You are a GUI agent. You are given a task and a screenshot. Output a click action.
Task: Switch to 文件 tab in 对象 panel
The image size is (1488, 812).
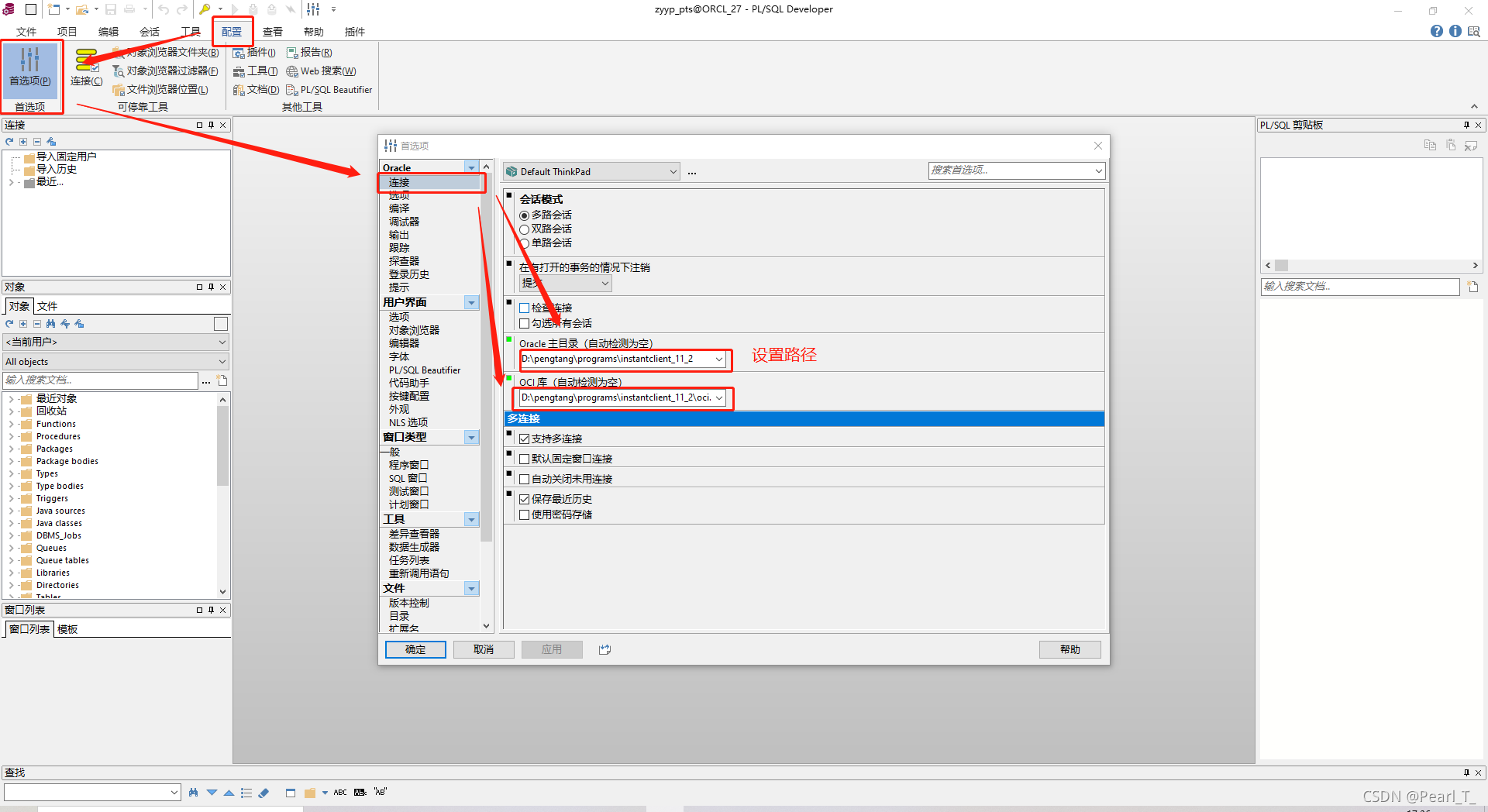point(47,306)
